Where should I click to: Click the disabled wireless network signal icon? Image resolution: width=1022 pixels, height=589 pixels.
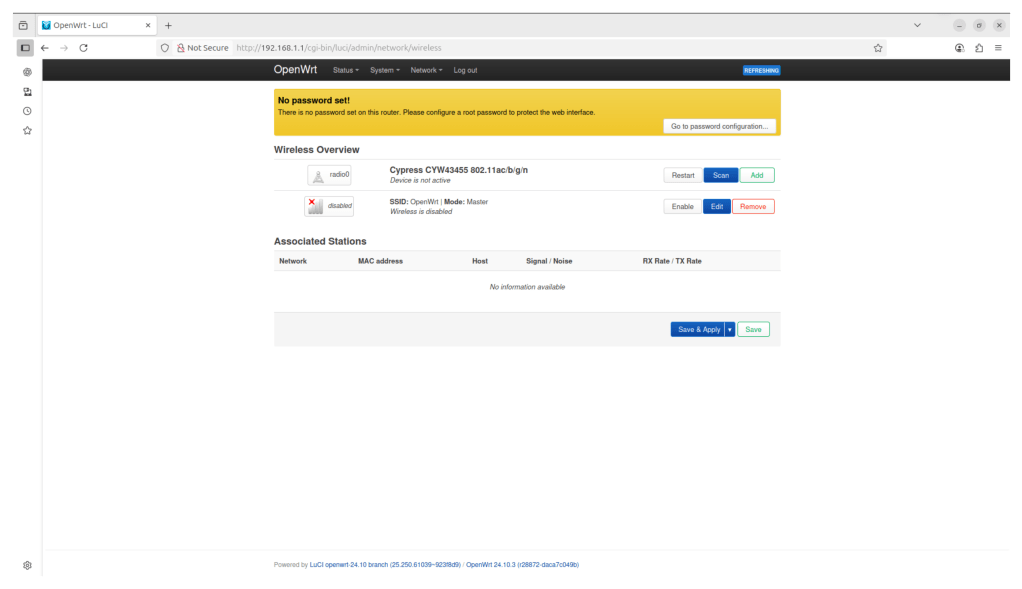(x=328, y=206)
